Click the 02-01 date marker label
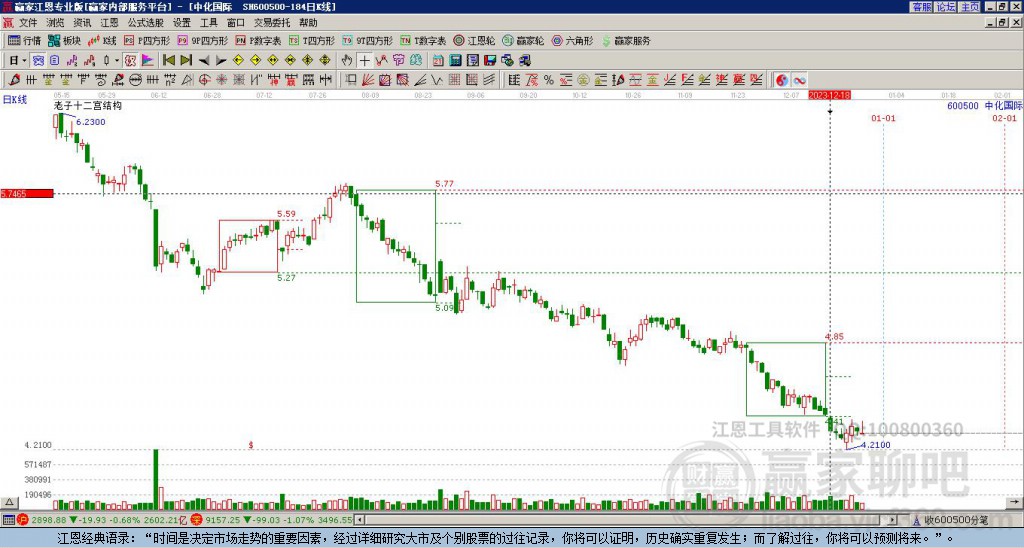The image size is (1024, 548). (x=1004, y=118)
